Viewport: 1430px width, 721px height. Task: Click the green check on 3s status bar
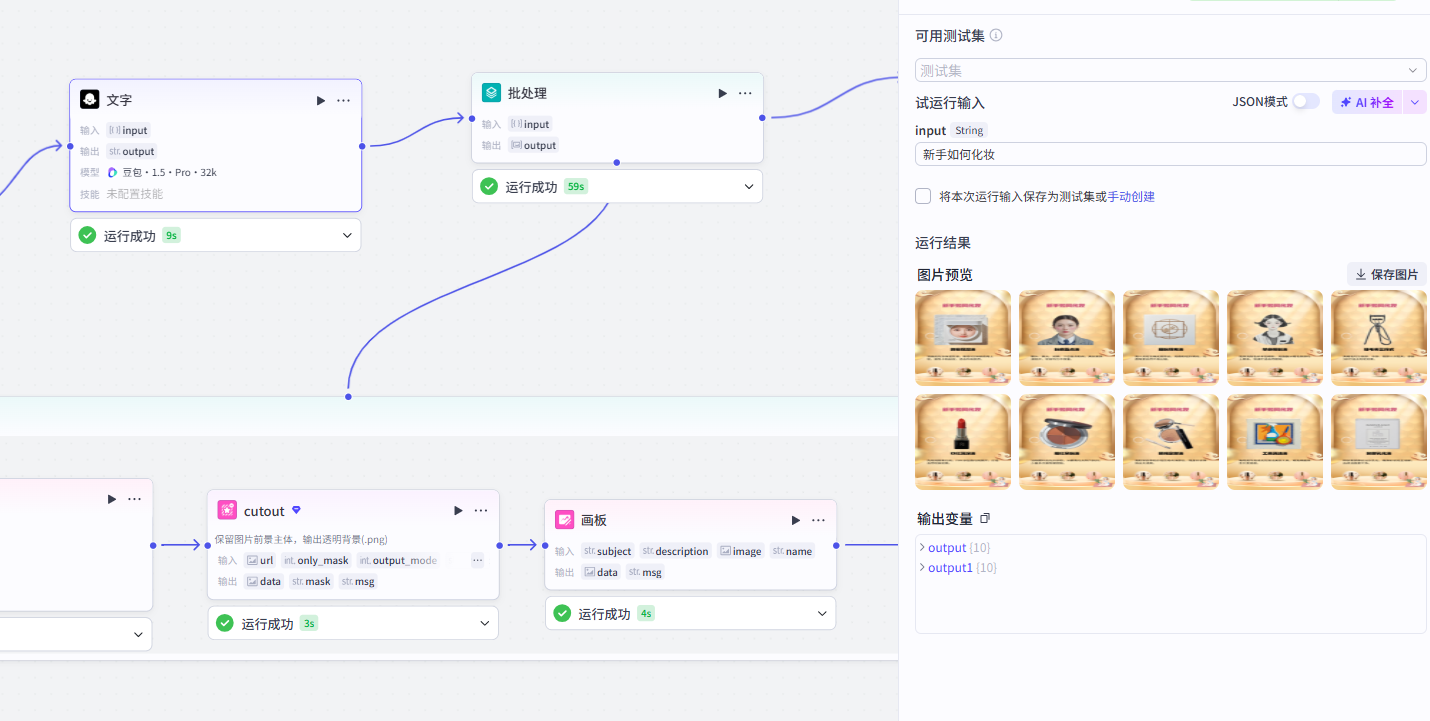[225, 623]
